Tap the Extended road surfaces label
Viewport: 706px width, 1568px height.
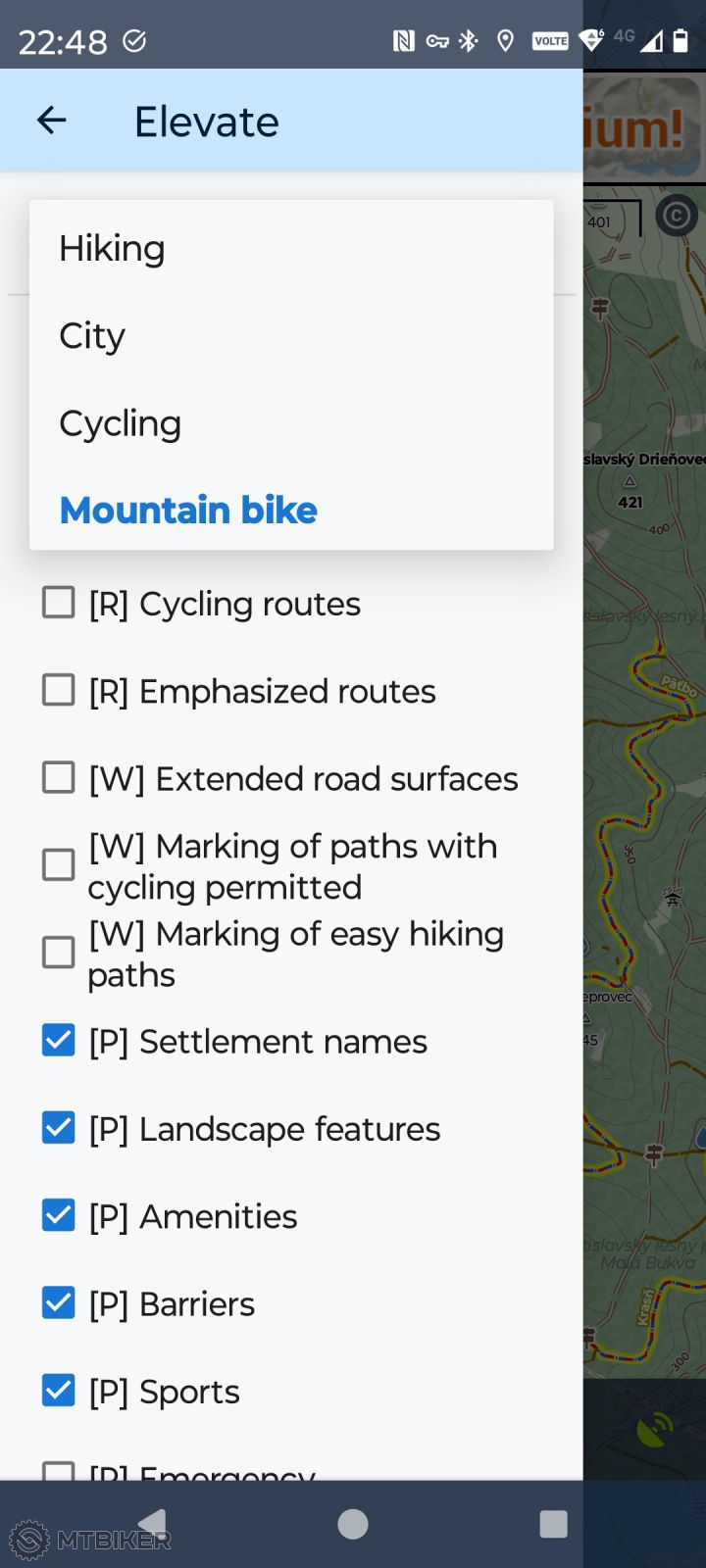pos(303,778)
